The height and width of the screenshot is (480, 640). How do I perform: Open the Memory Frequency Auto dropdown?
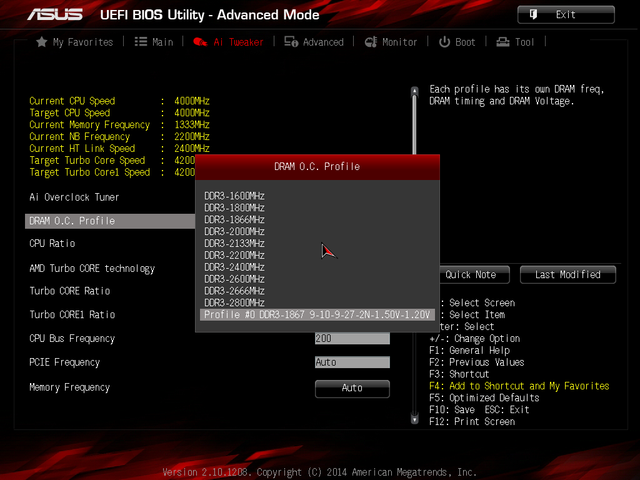coord(352,388)
